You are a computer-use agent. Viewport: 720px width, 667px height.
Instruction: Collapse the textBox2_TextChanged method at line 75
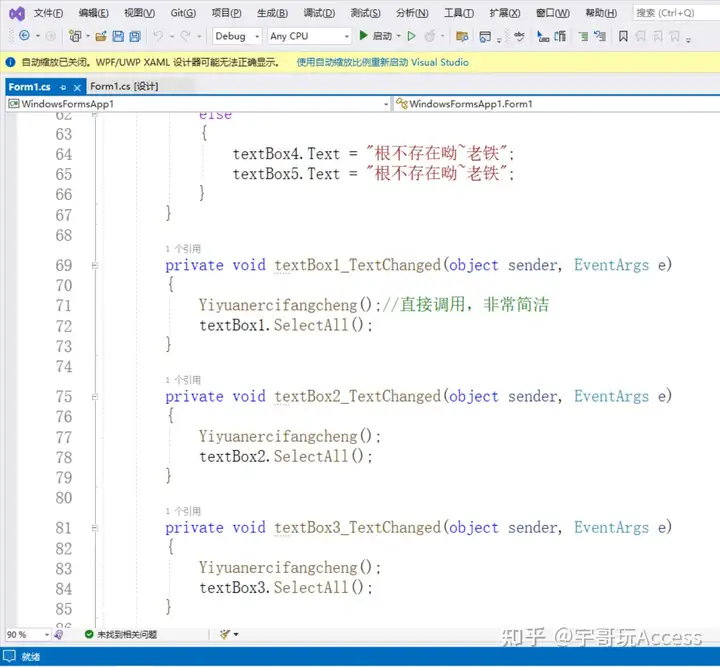[94, 397]
